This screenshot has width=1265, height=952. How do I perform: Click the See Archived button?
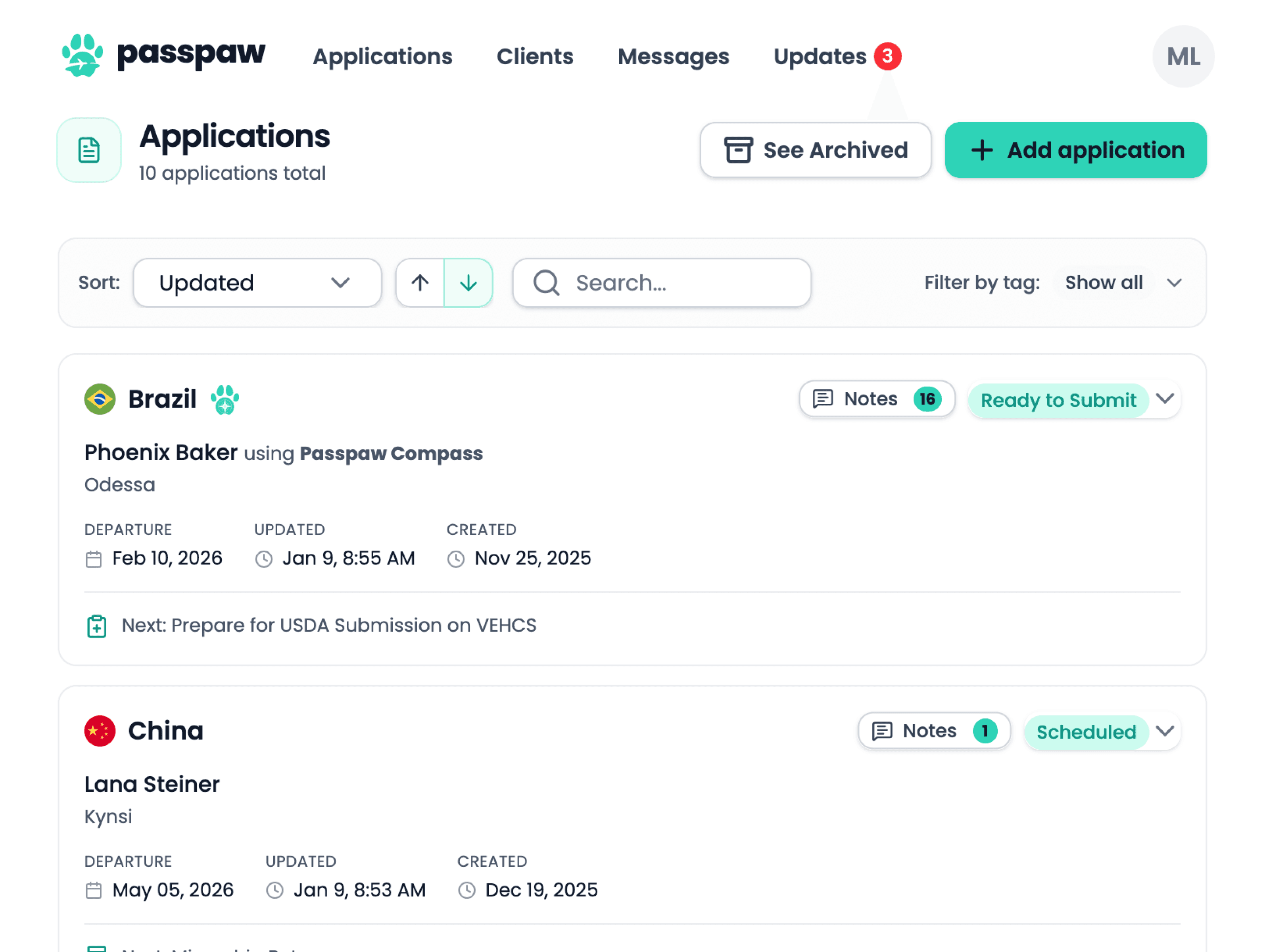tap(816, 150)
